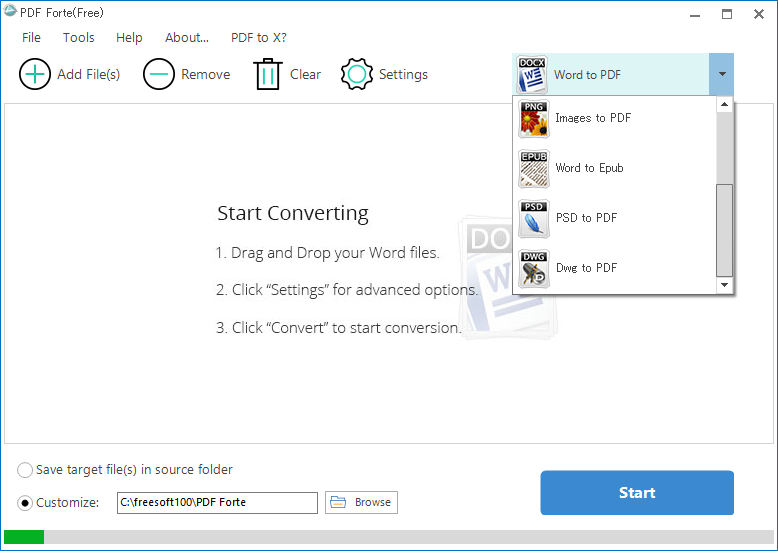Click the Add File(s) label
The width and height of the screenshot is (778, 551).
(88, 74)
